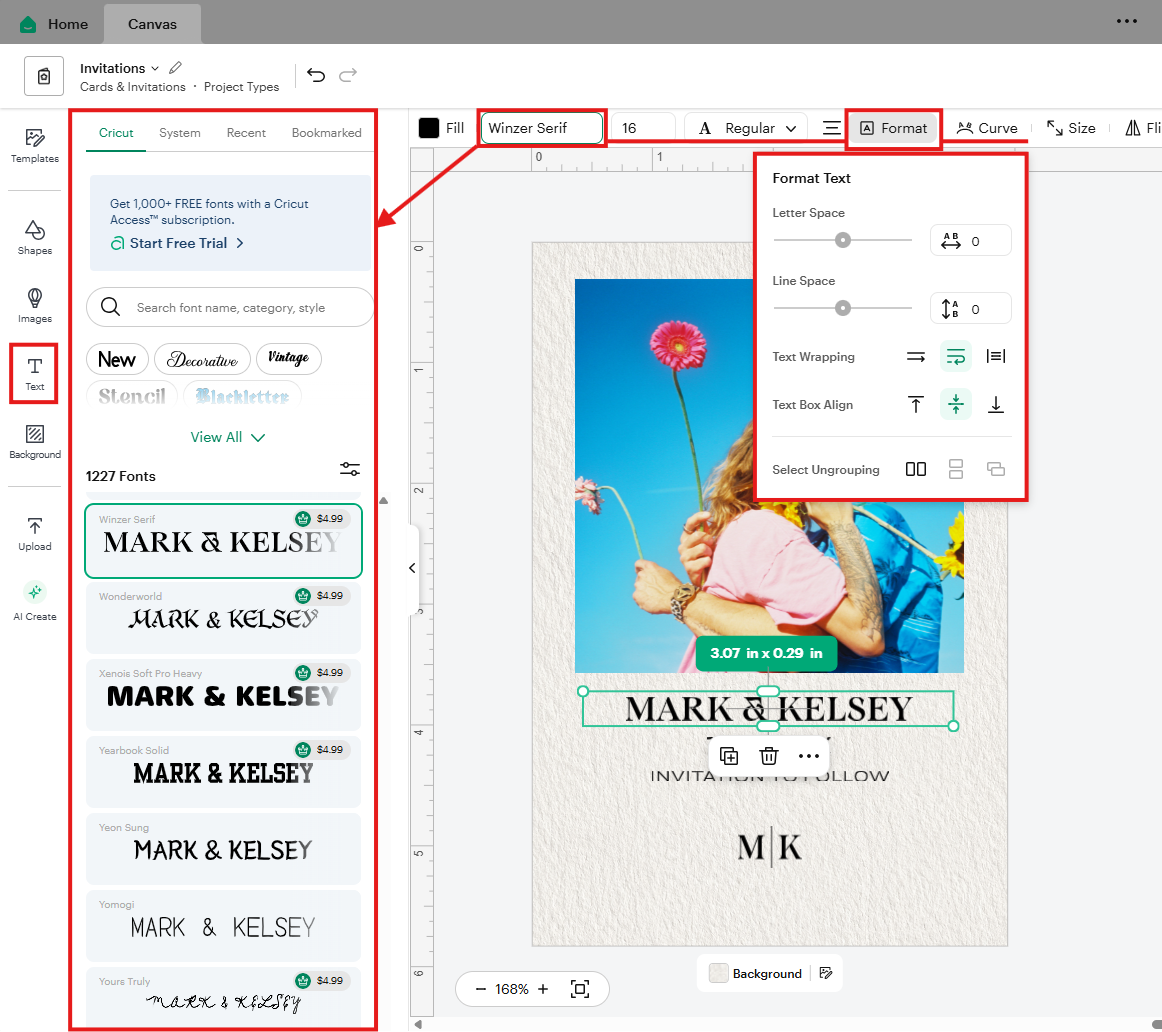
Task: Align text box to bottom
Action: click(x=995, y=405)
